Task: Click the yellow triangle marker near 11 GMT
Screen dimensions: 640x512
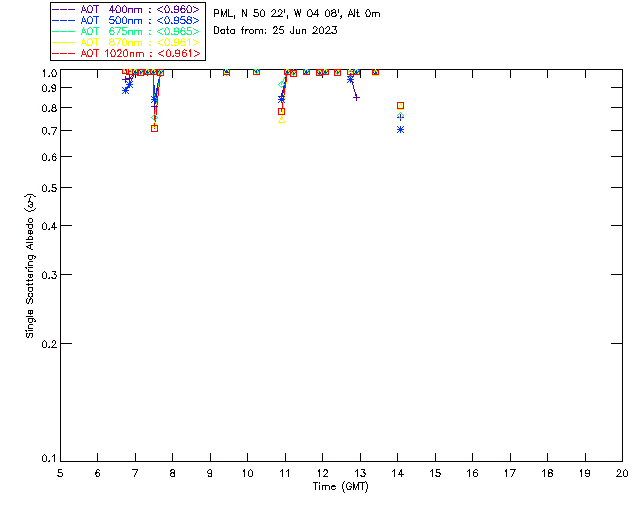Action: (282, 120)
